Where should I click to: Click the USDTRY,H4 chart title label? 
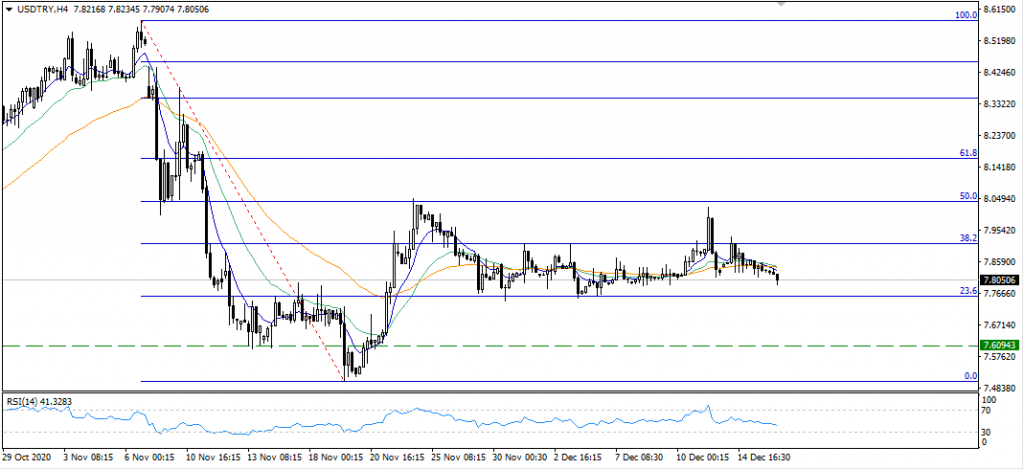point(41,8)
